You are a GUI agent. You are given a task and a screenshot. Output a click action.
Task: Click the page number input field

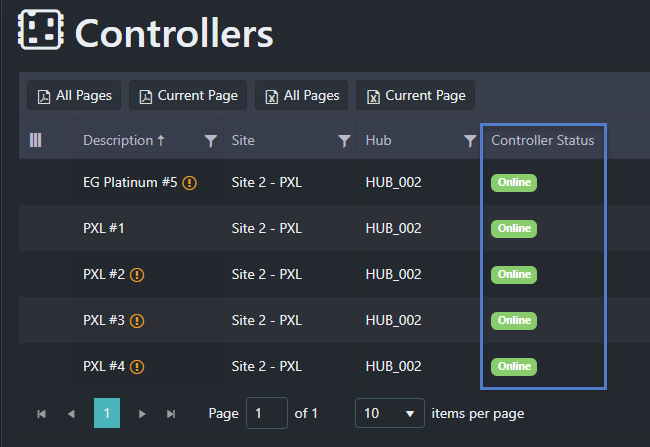point(267,413)
